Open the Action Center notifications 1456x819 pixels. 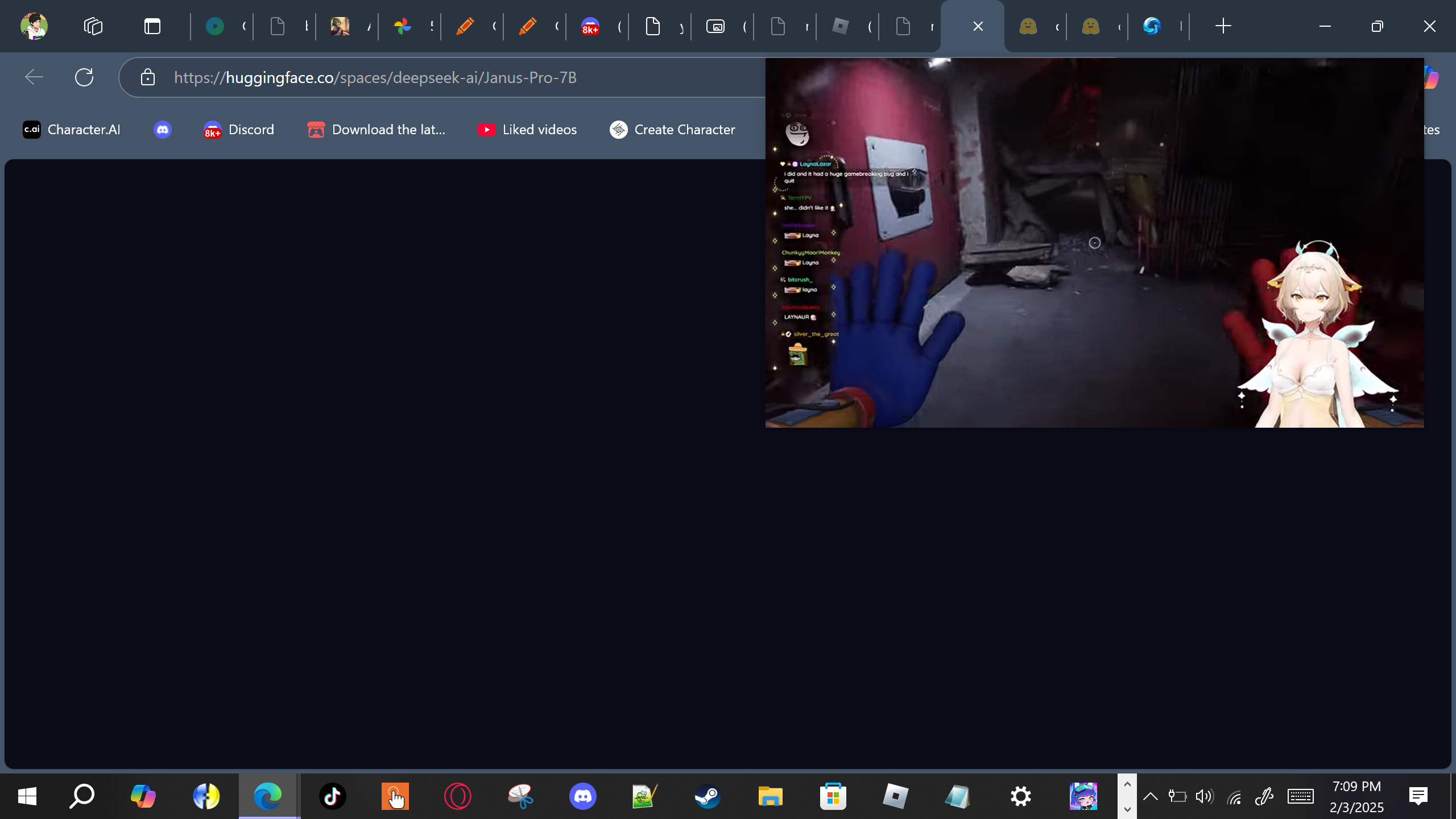(x=1418, y=796)
